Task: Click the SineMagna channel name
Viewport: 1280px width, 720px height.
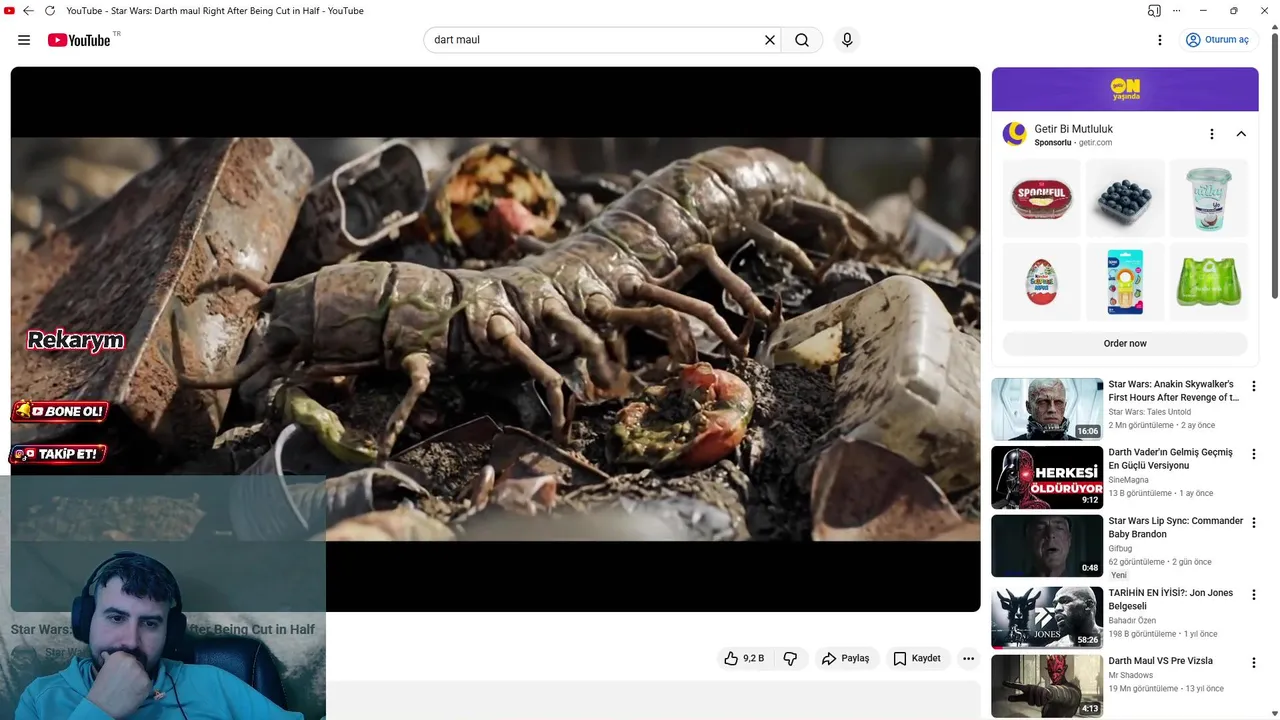Action: (x=1128, y=480)
